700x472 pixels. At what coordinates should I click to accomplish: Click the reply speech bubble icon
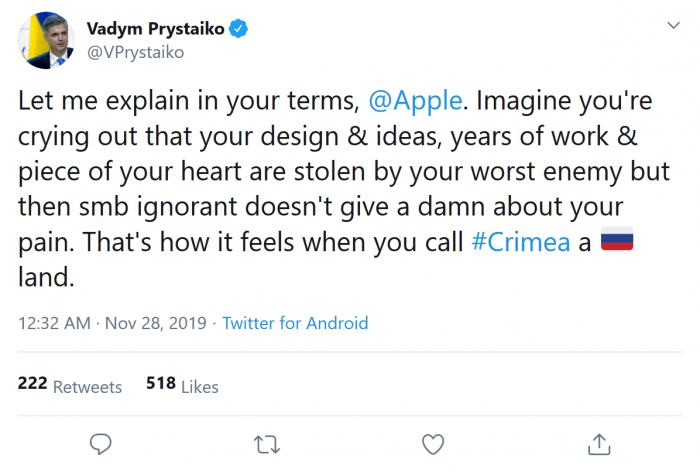coord(99,442)
